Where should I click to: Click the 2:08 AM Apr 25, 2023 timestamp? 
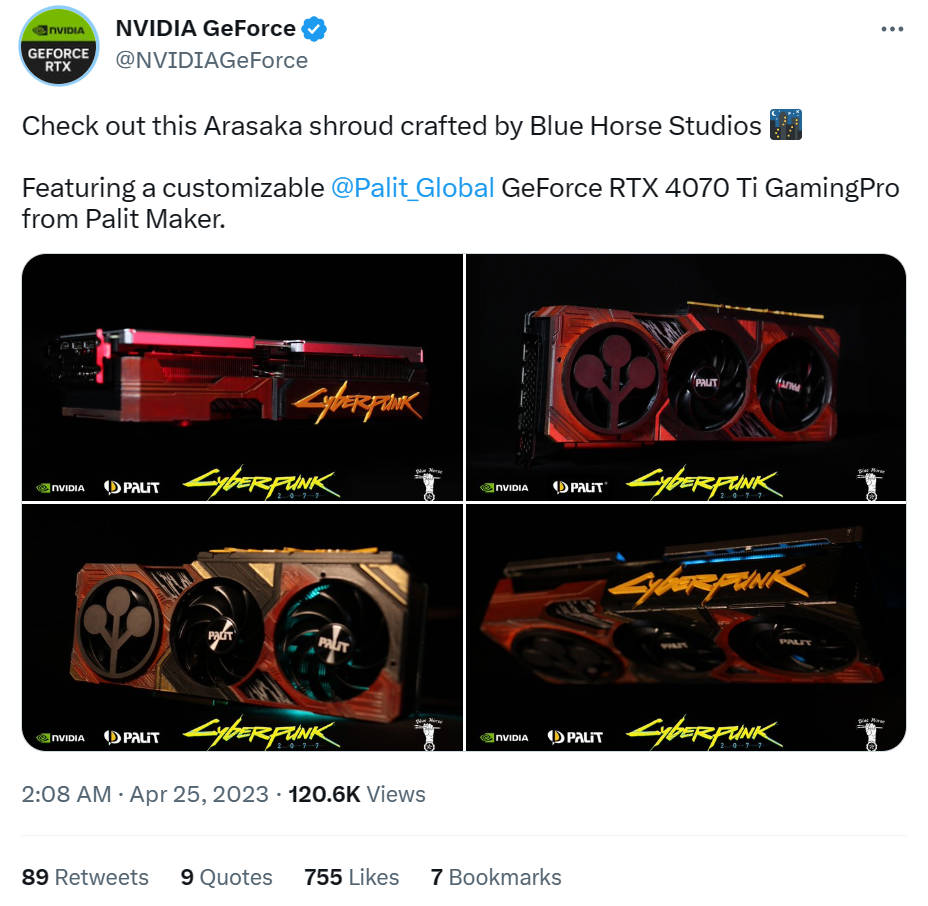(145, 794)
